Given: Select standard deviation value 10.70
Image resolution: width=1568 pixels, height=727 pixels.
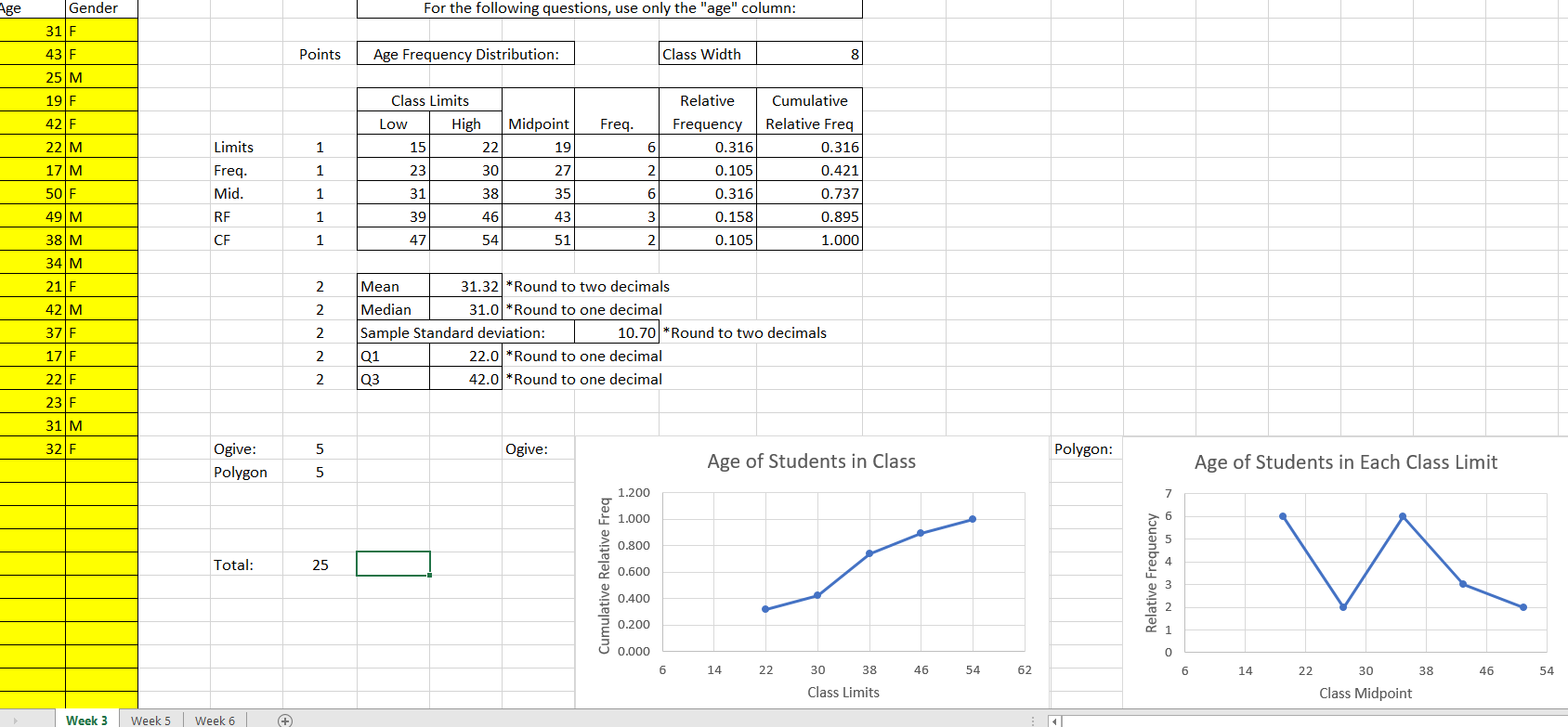Looking at the screenshot, I should [x=617, y=332].
